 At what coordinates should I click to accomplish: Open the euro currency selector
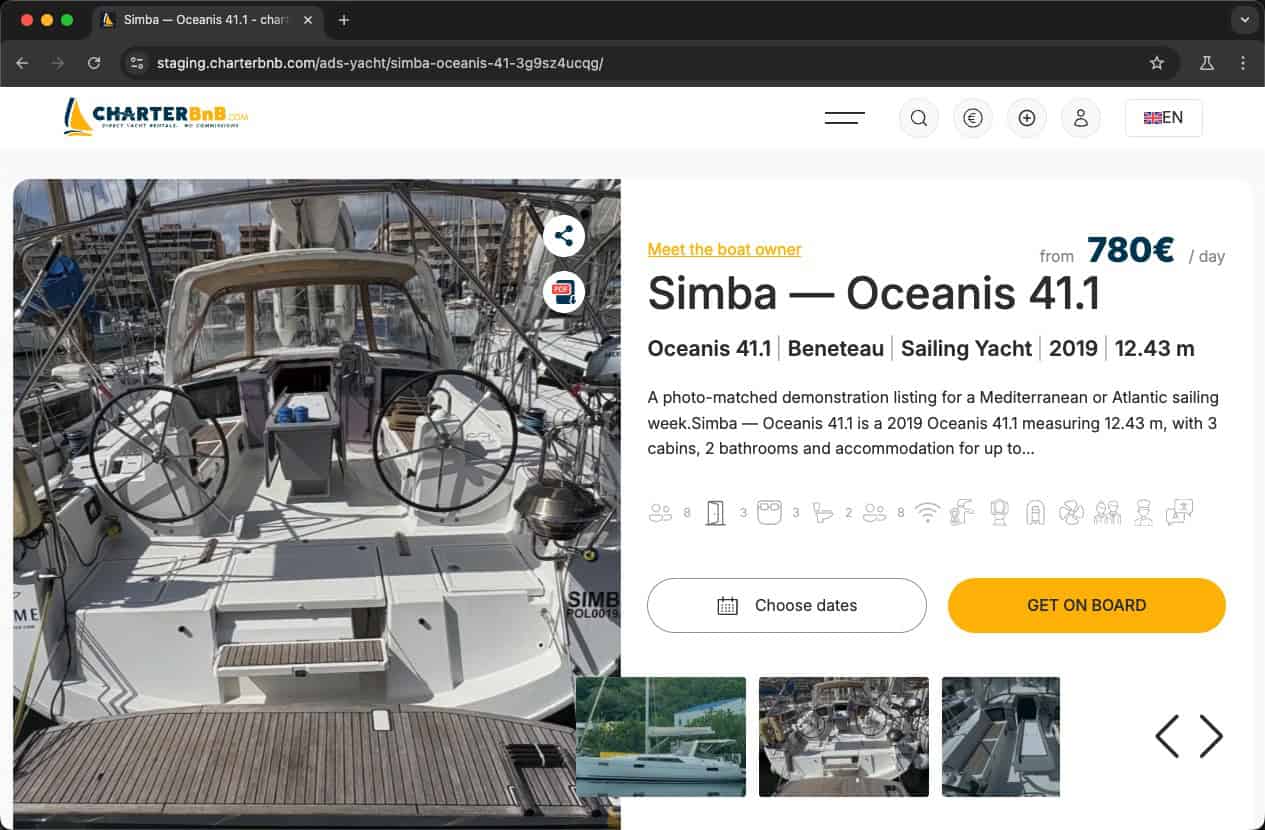pos(972,118)
